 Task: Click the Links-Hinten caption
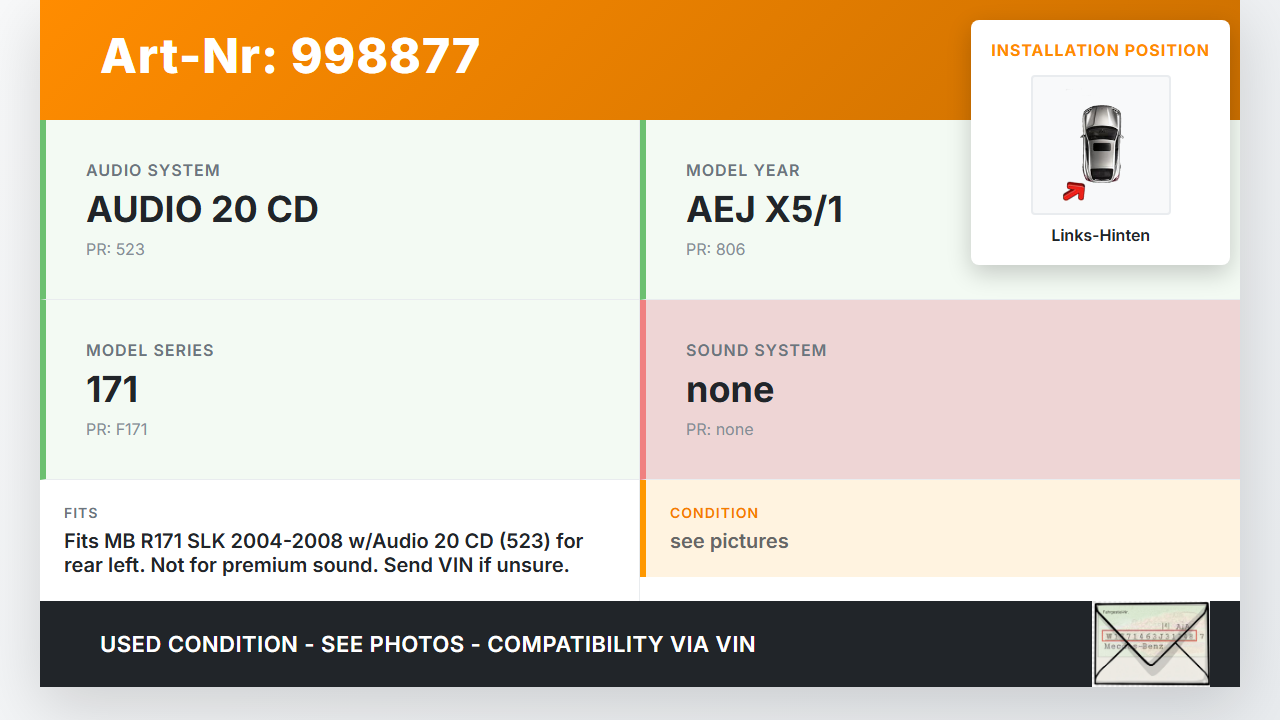click(x=1100, y=236)
